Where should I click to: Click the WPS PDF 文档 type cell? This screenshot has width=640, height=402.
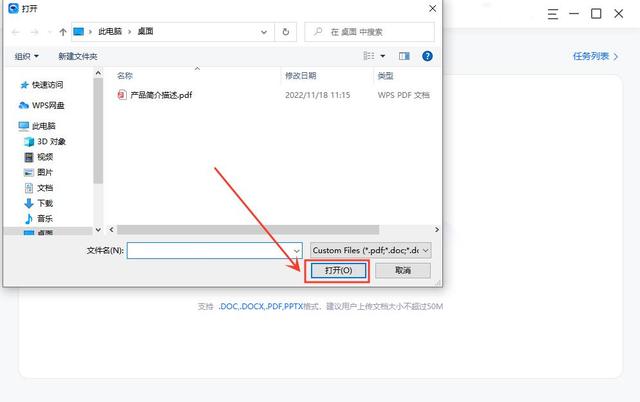coord(403,95)
